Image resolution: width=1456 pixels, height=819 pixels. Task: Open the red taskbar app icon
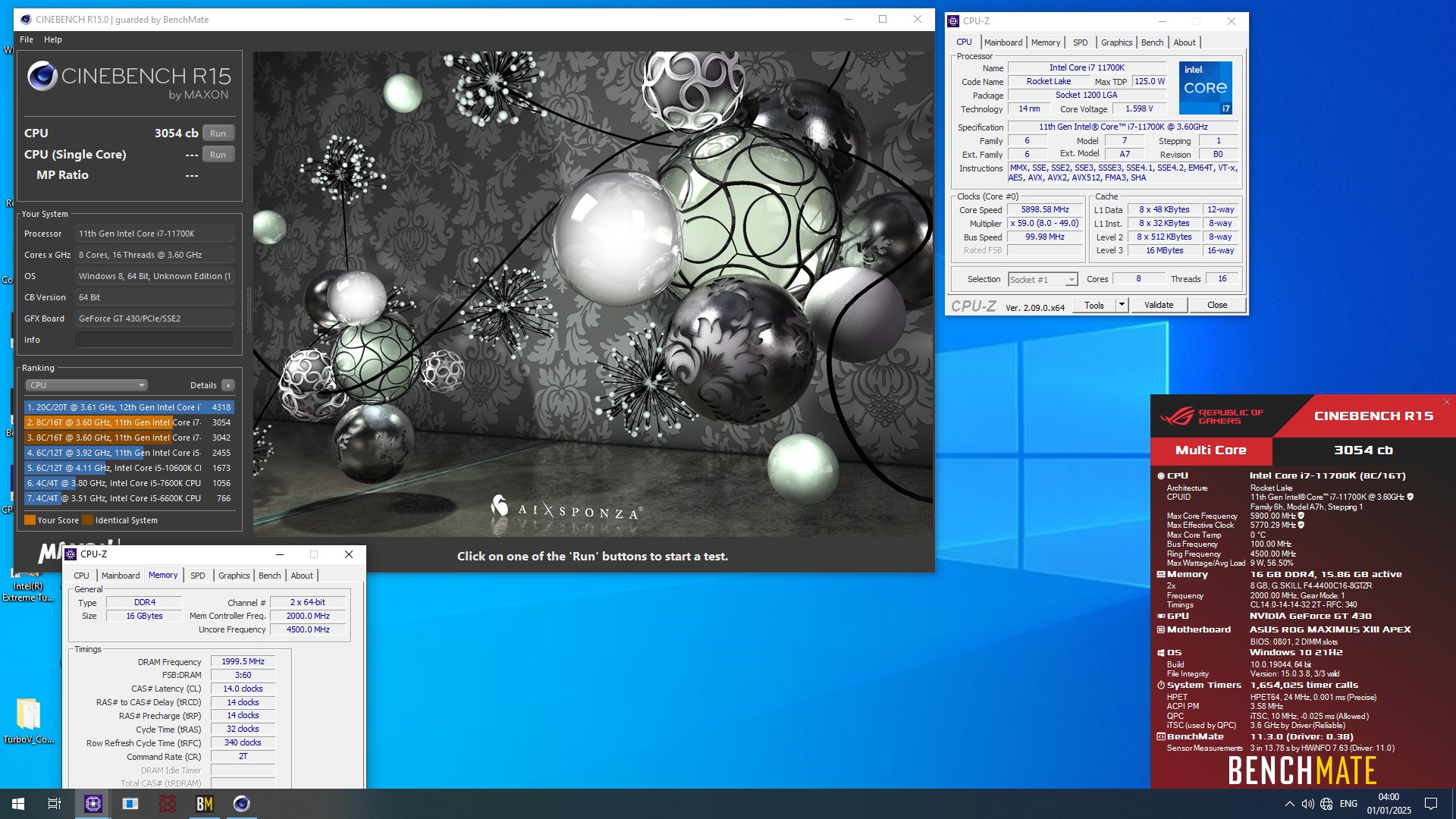(x=168, y=804)
